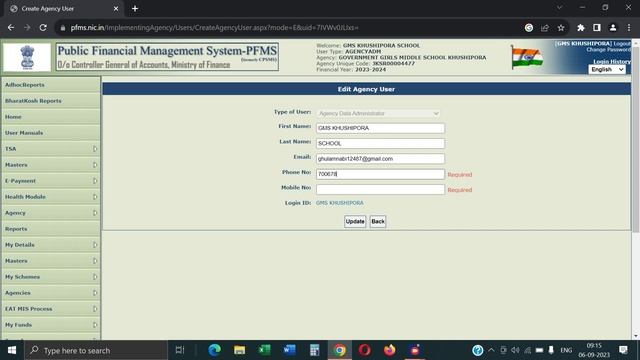Expand the My Schemes menu

point(51,277)
